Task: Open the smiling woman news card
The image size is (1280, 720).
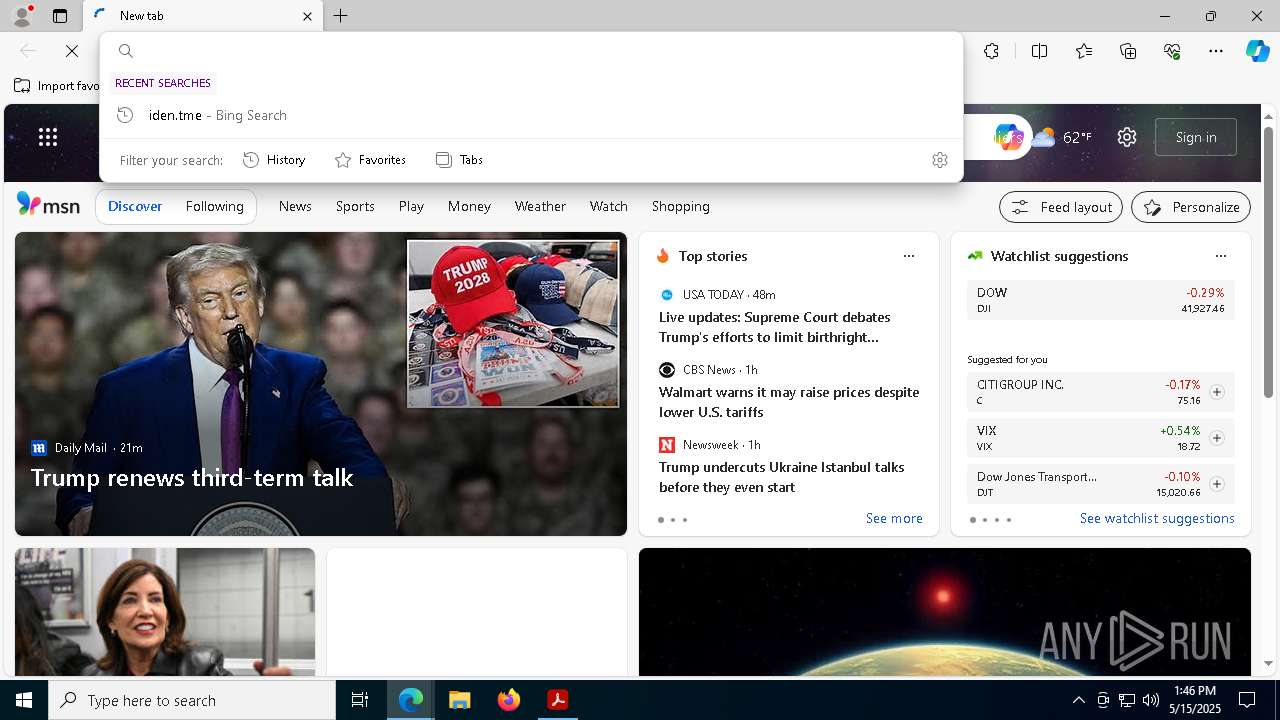Action: click(x=165, y=612)
